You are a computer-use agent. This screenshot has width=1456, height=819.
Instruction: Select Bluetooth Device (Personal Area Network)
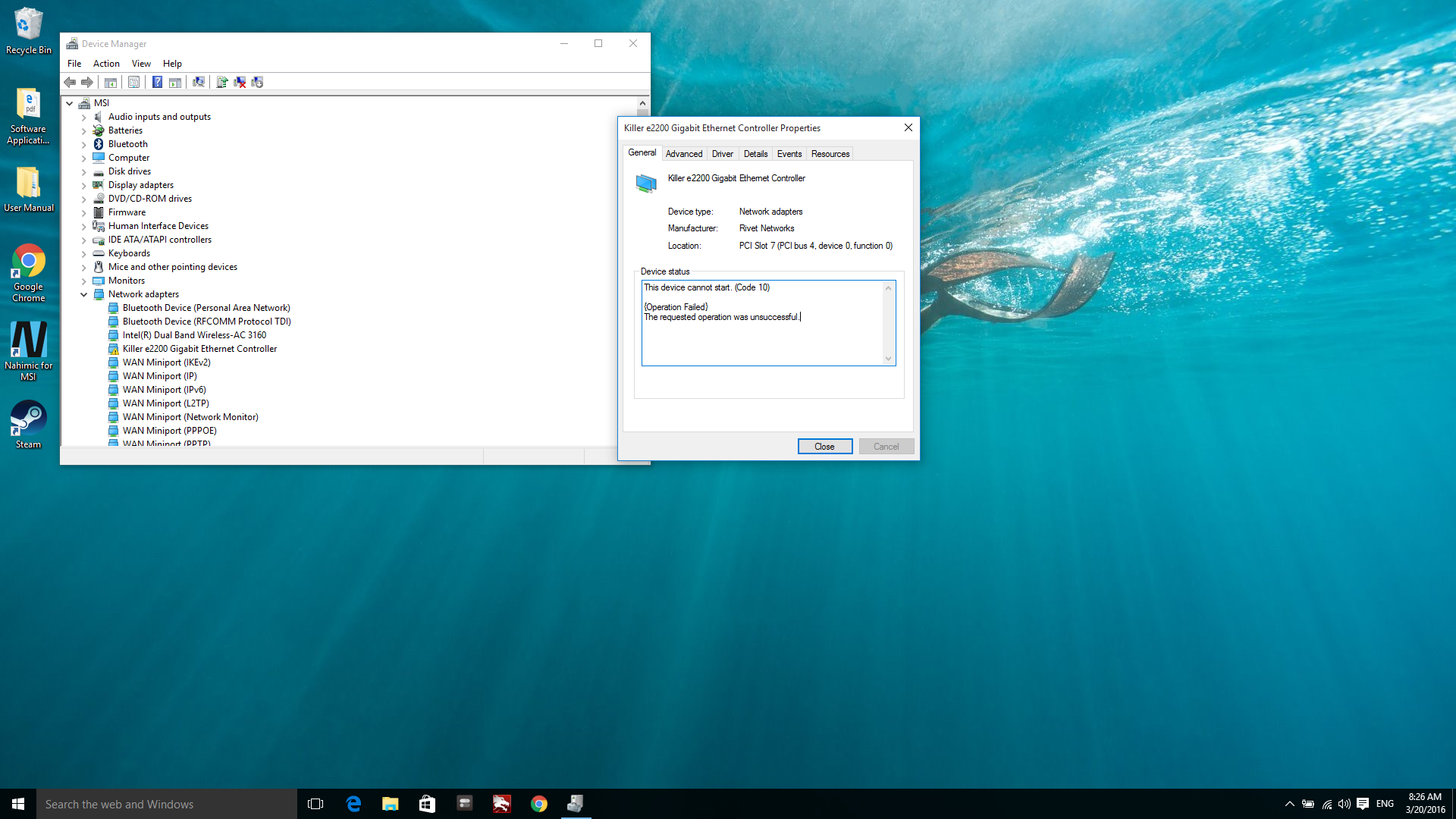click(x=206, y=308)
